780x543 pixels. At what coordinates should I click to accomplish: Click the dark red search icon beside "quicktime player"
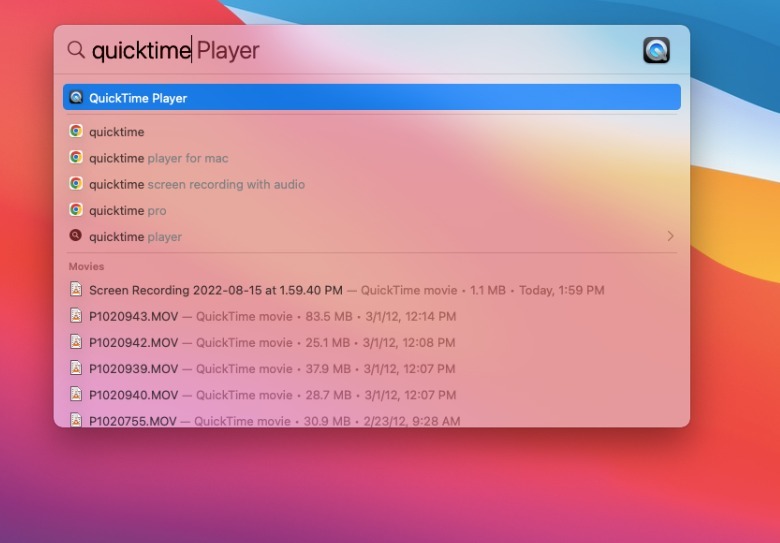pyautogui.click(x=76, y=236)
